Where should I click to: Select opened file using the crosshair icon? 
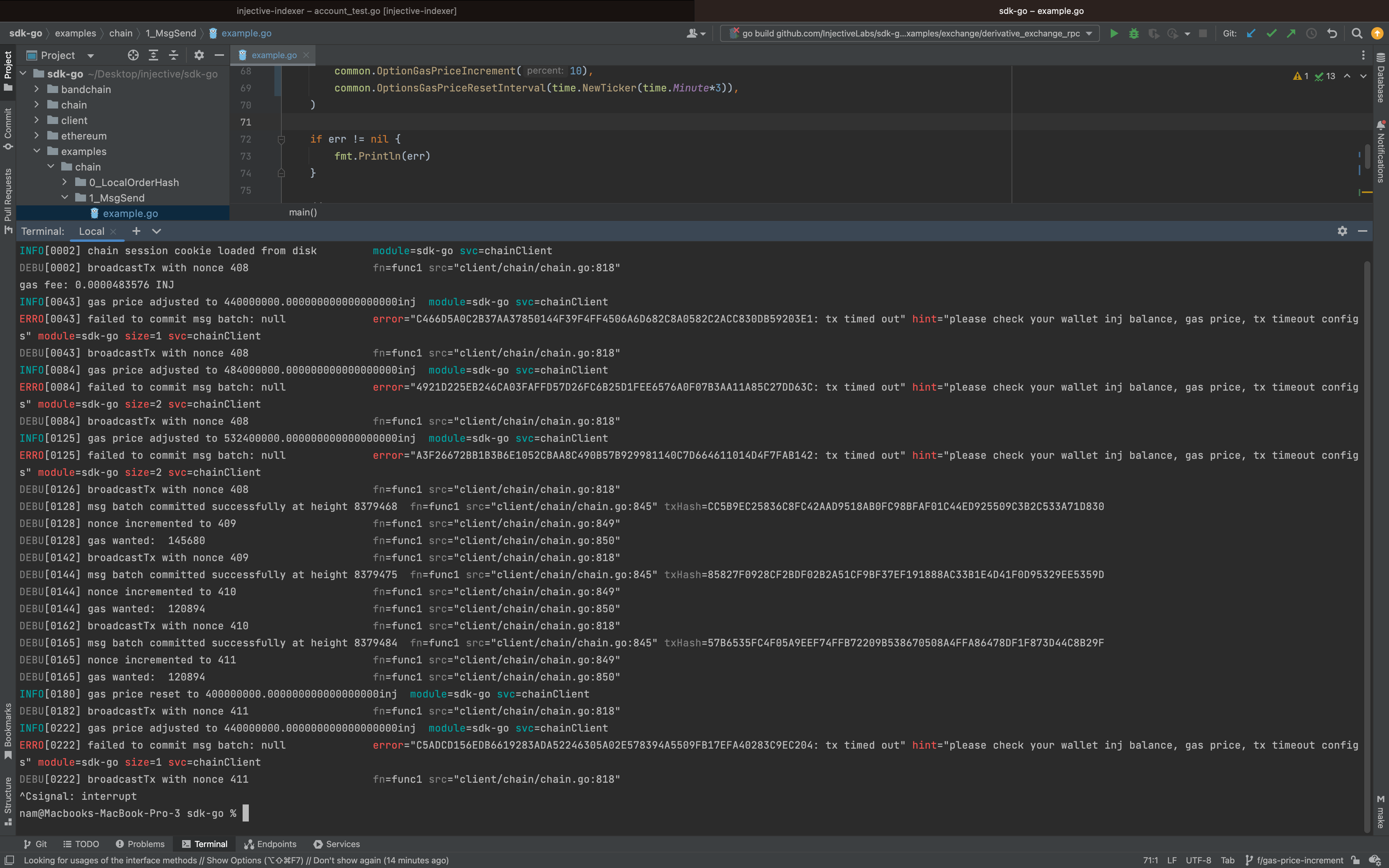click(133, 55)
